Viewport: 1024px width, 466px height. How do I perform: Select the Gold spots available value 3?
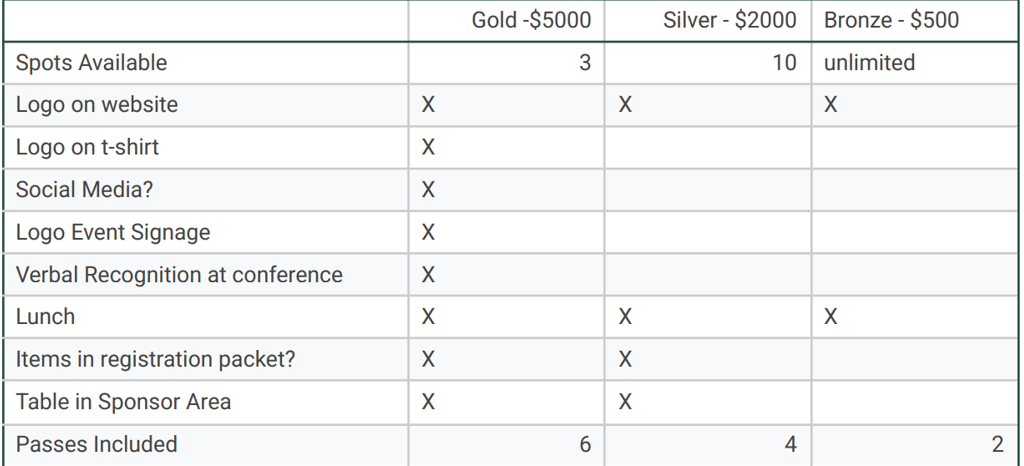584,63
